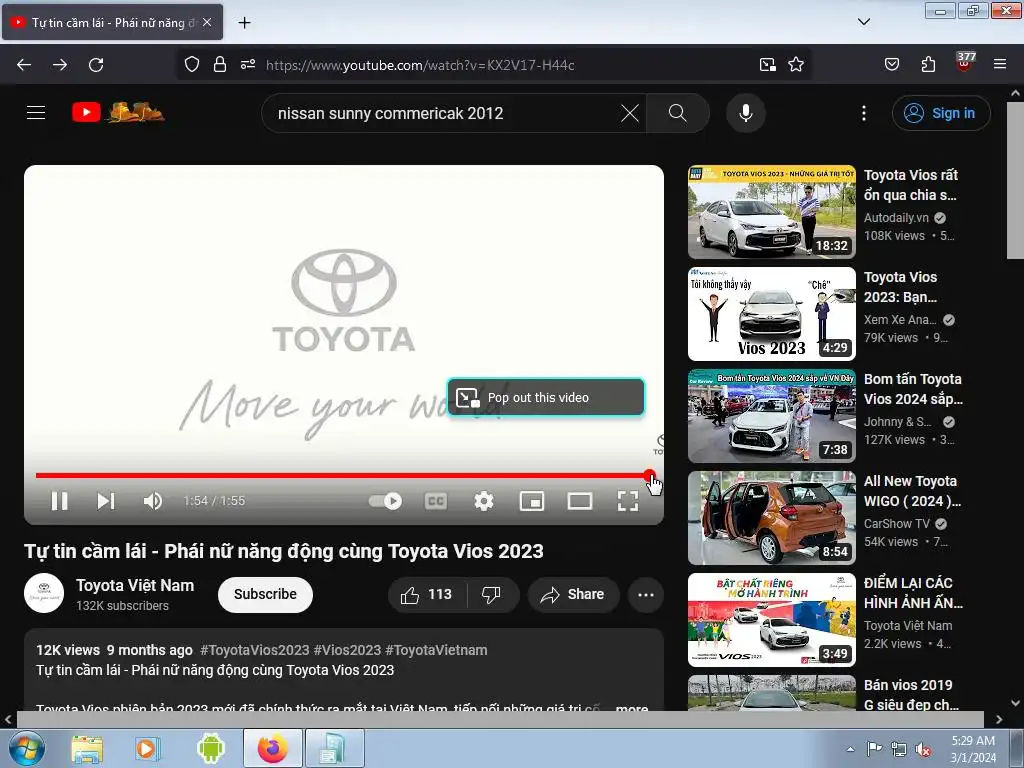The height and width of the screenshot is (768, 1024).
Task: Expand the list all tabs chevron
Action: pyautogui.click(x=863, y=22)
